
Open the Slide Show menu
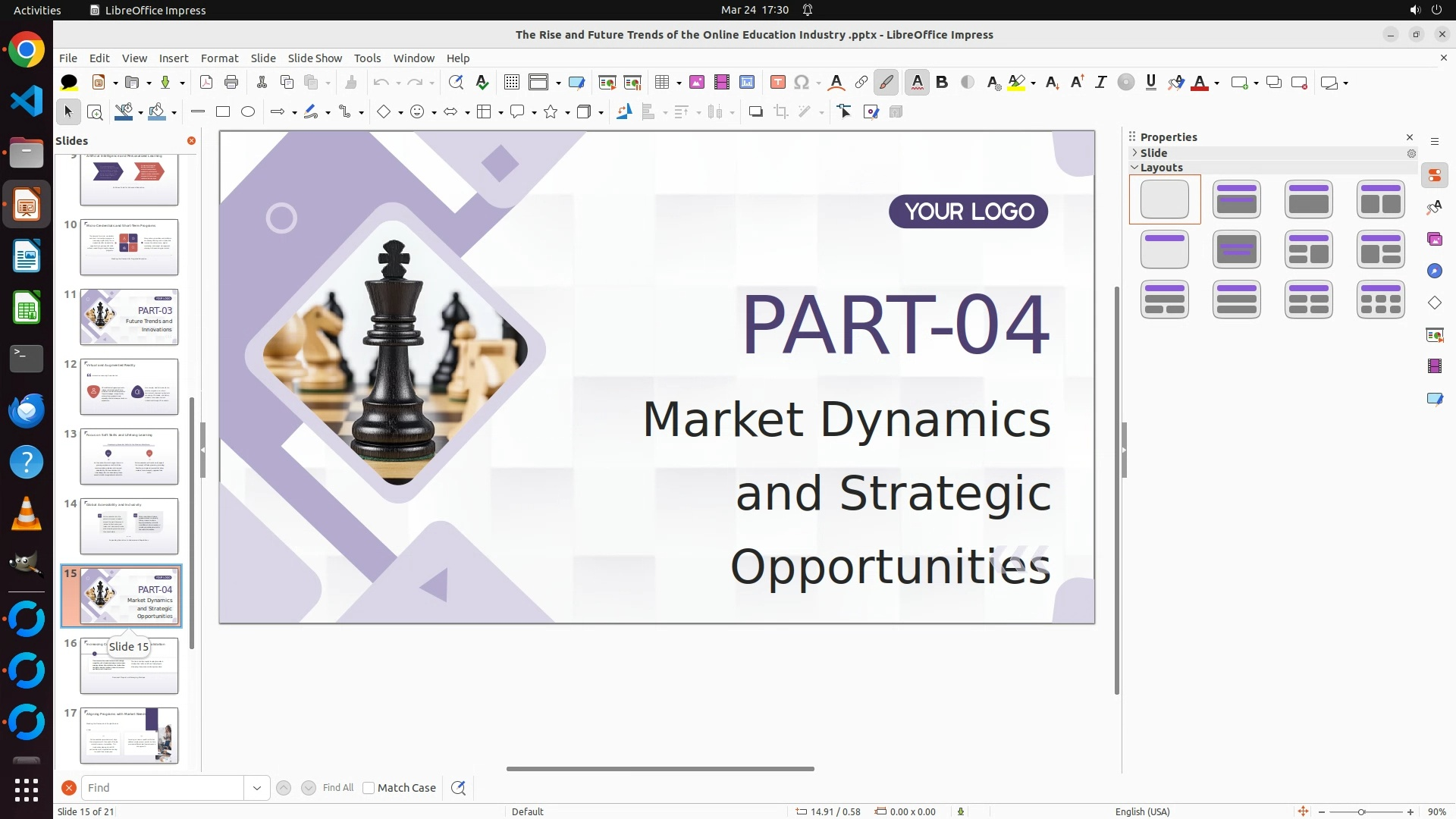point(315,58)
